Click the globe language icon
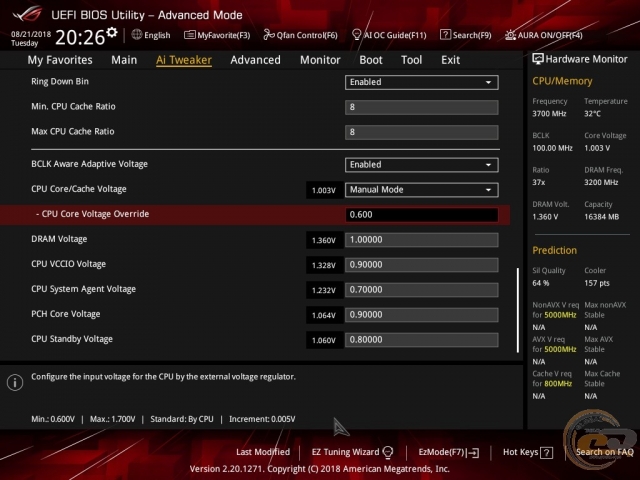 point(137,35)
